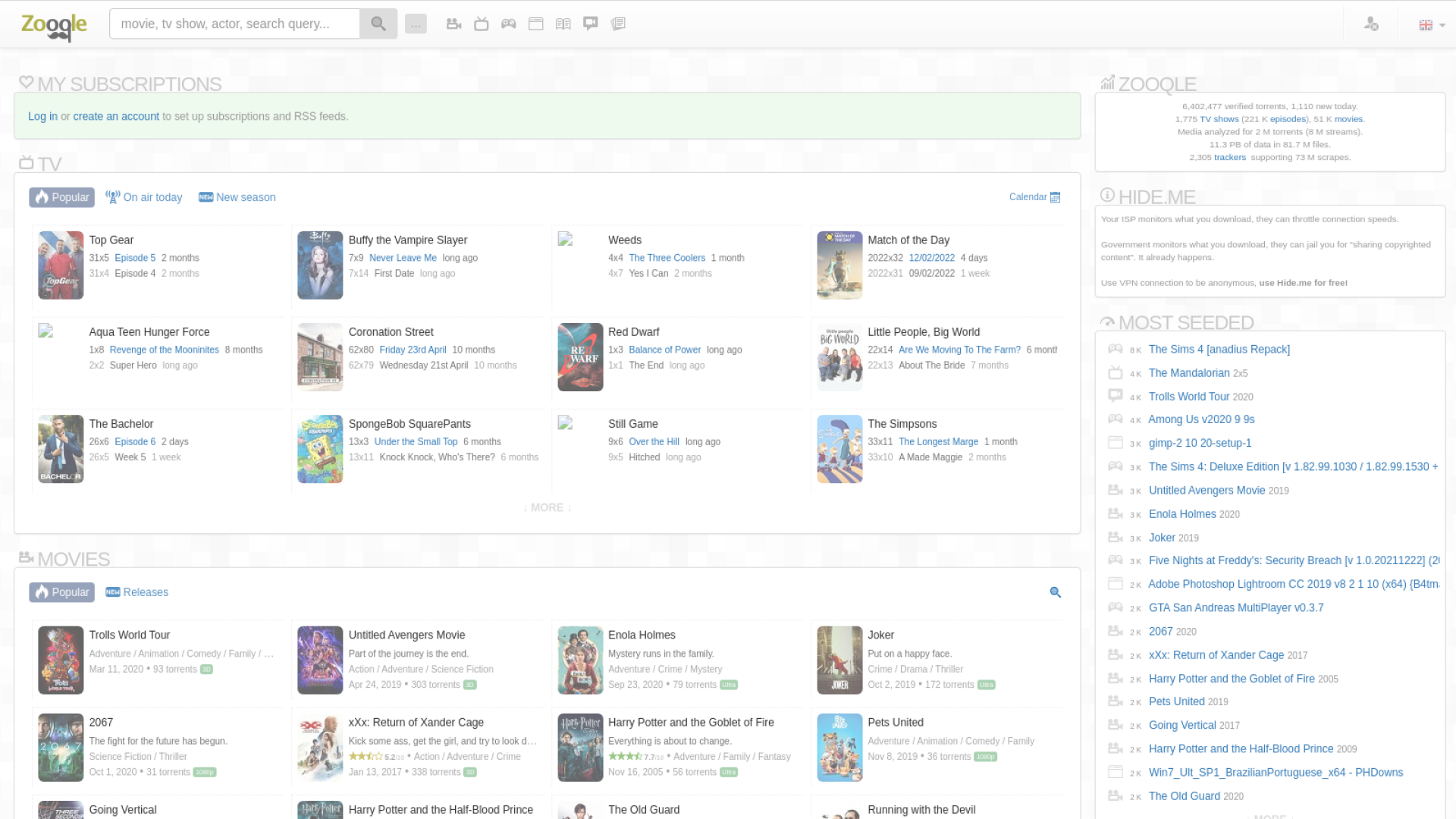Open the TV shows category icon
Viewport: 1456px width, 819px height.
coord(481,24)
